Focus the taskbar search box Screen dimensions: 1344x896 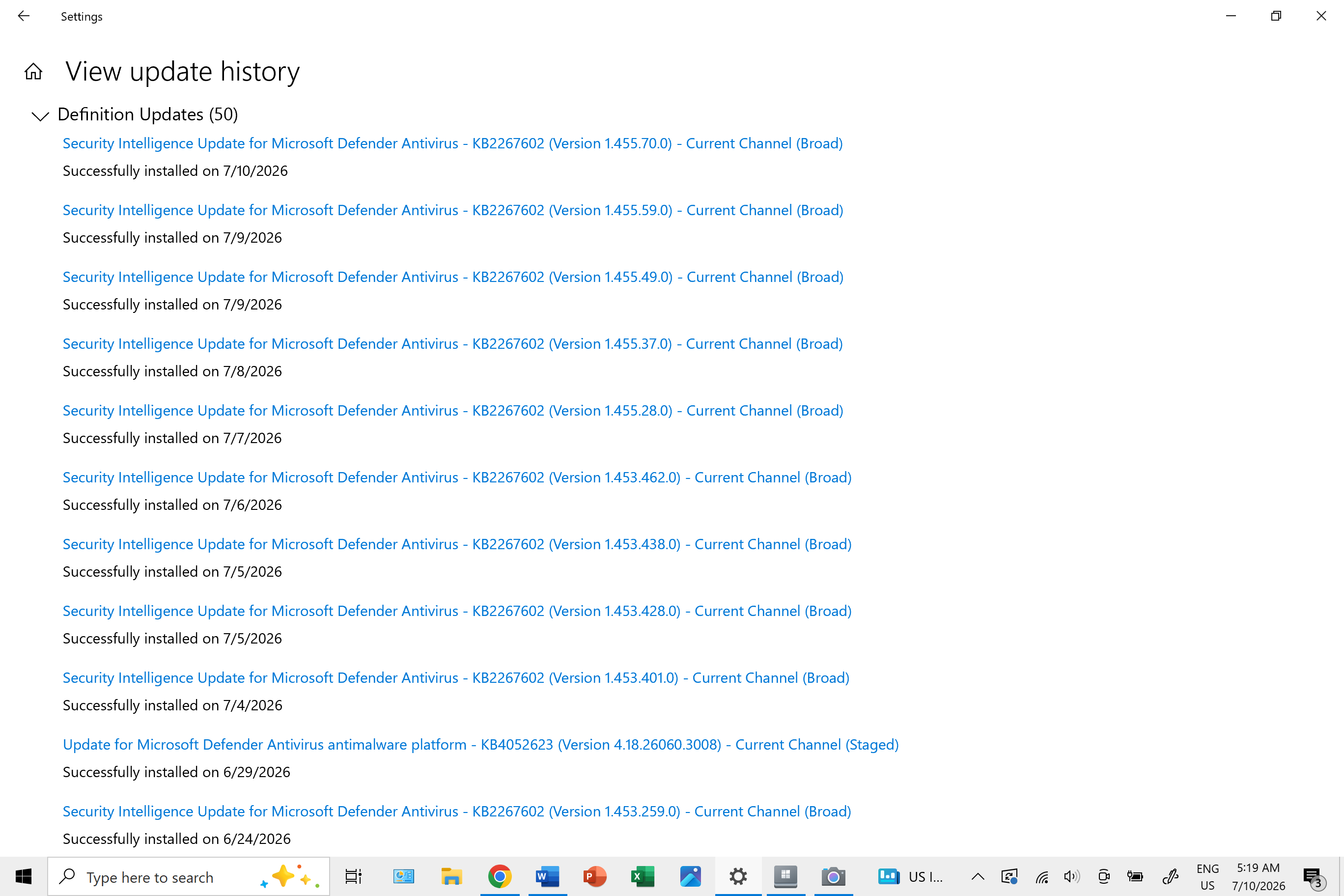click(x=189, y=876)
